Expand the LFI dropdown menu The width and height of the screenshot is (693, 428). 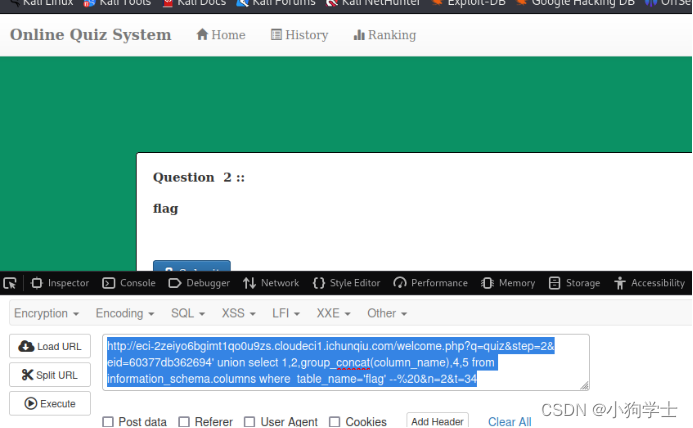pyautogui.click(x=286, y=313)
